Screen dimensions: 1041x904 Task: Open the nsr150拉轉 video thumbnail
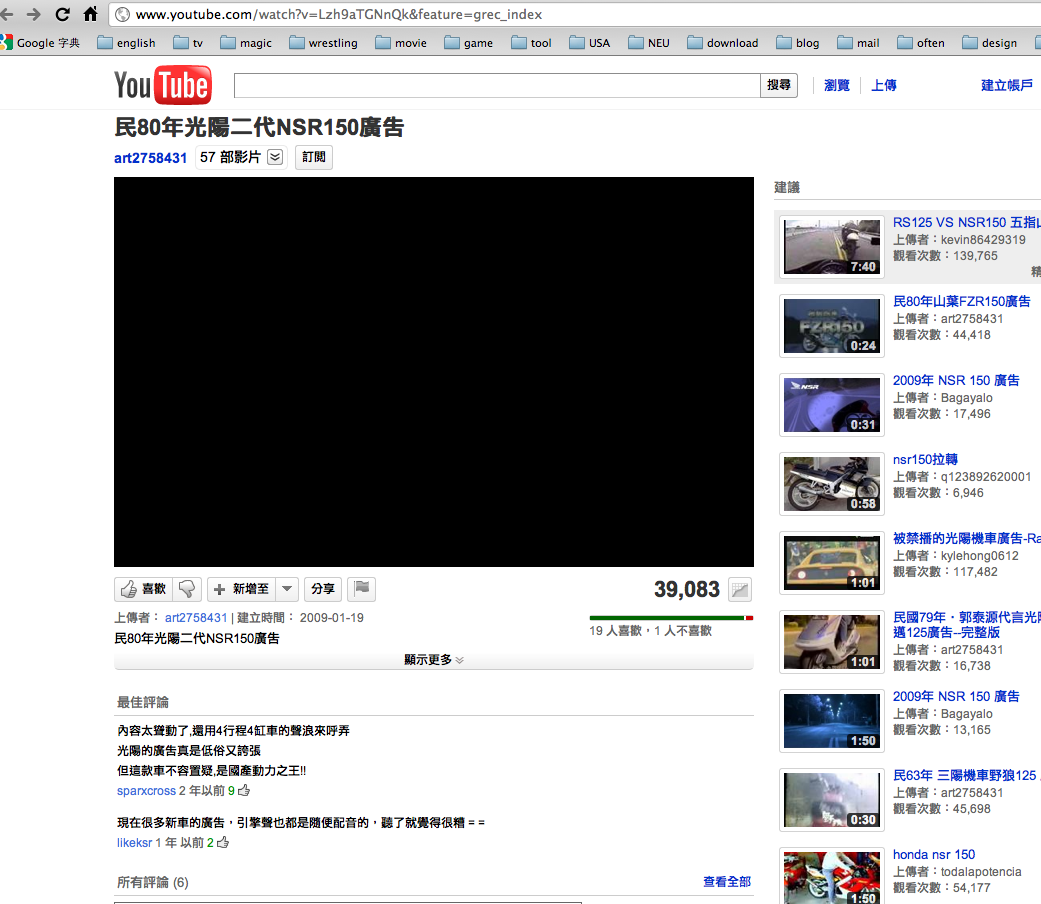coord(832,484)
